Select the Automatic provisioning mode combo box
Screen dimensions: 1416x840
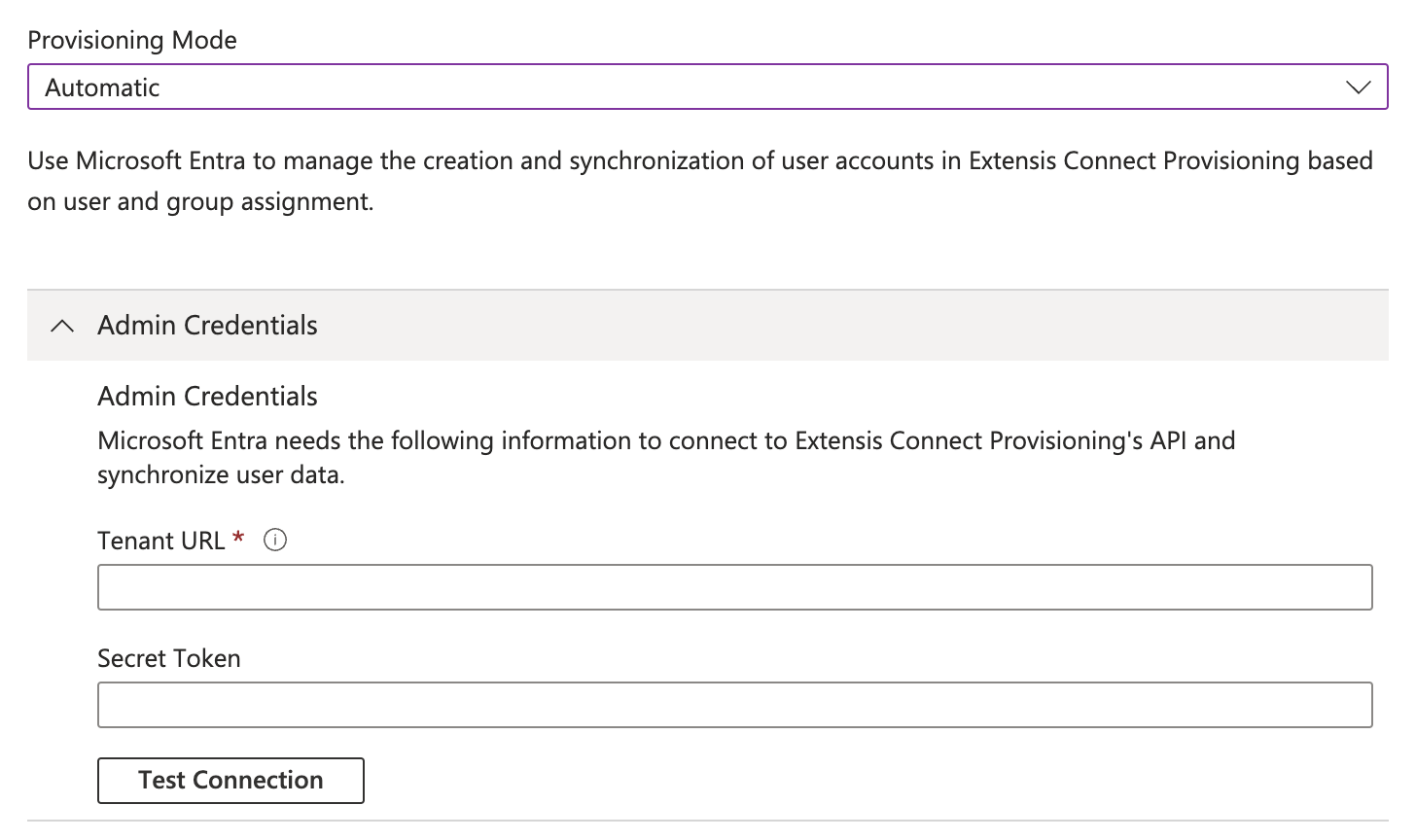point(708,87)
